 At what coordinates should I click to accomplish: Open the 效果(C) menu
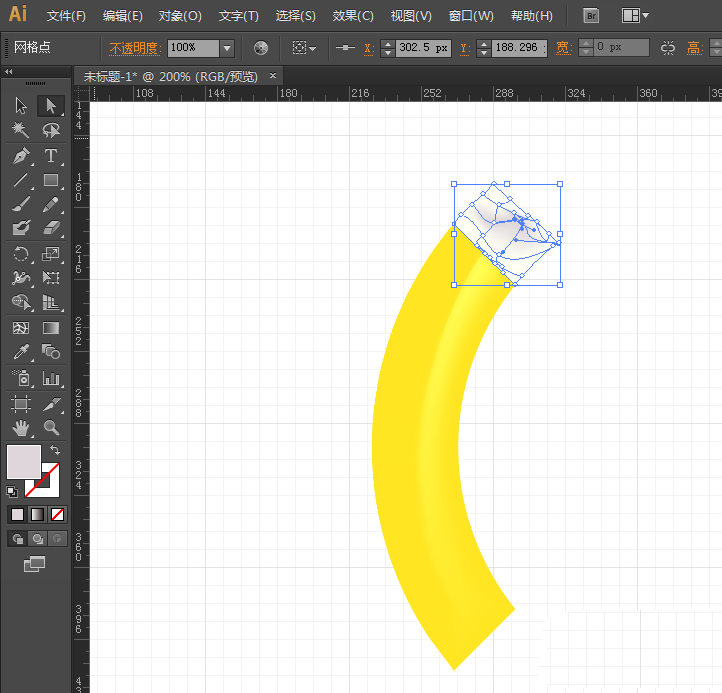pos(353,16)
